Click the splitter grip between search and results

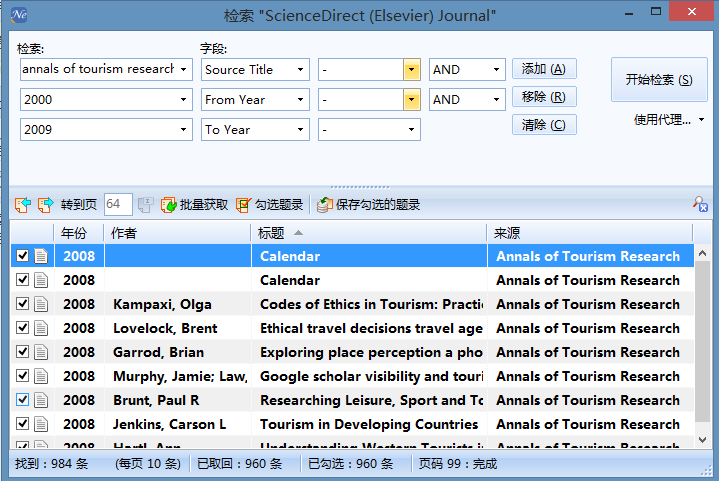point(360,187)
